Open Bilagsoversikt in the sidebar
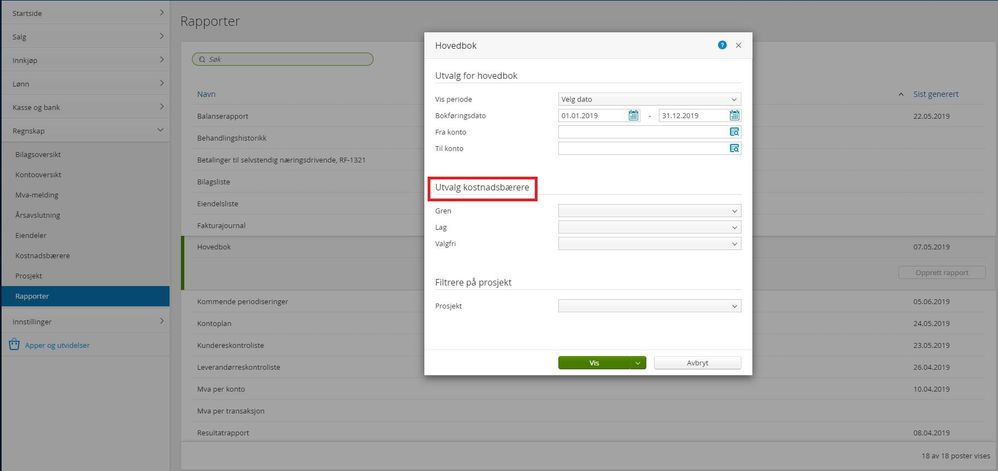Image resolution: width=998 pixels, height=471 pixels. click(x=38, y=154)
